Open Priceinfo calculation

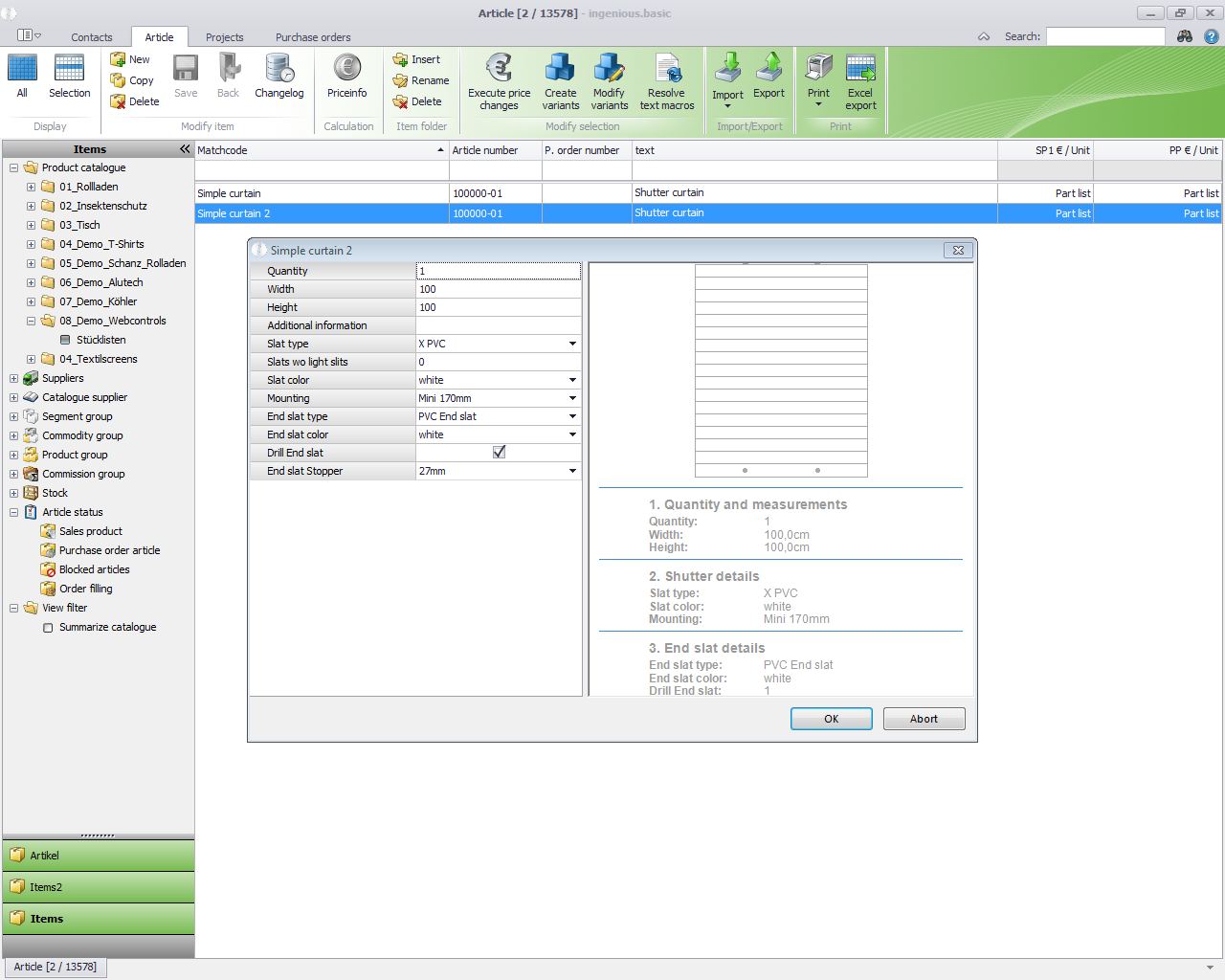pyautogui.click(x=346, y=77)
